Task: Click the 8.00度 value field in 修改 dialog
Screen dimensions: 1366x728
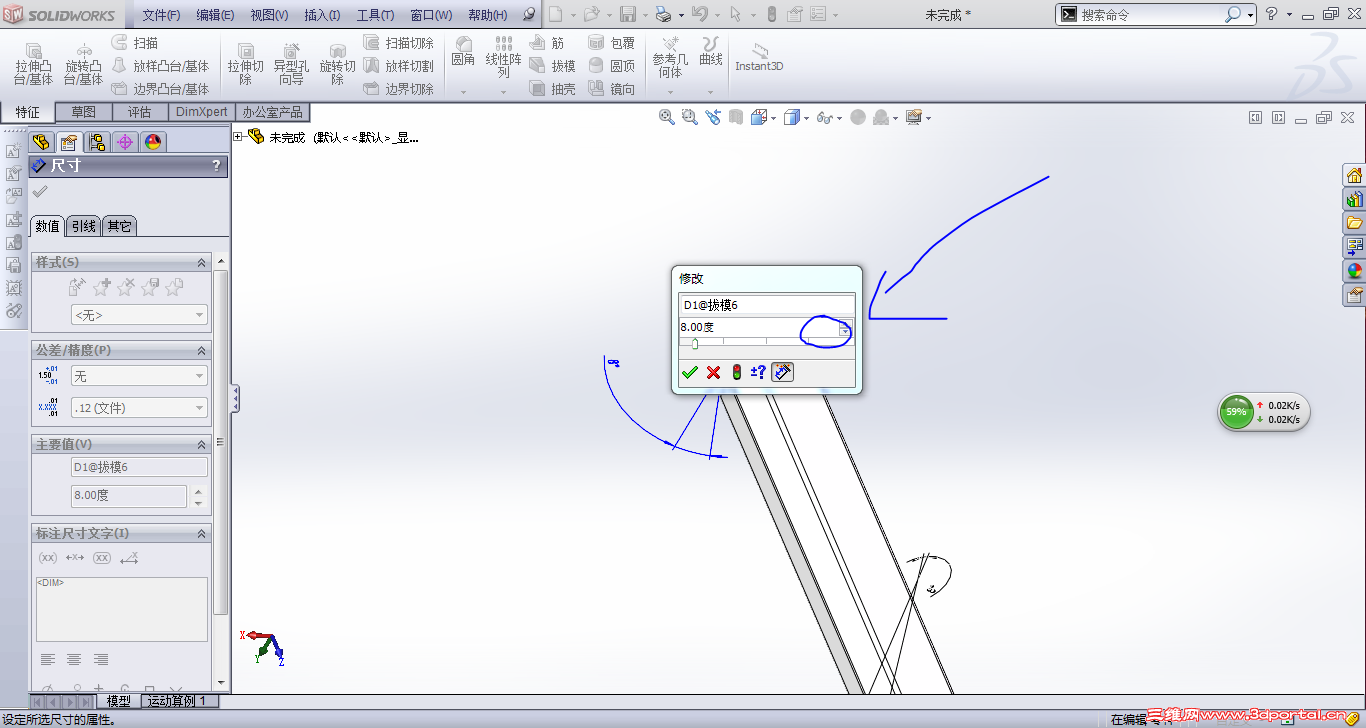Action: pyautogui.click(x=758, y=328)
